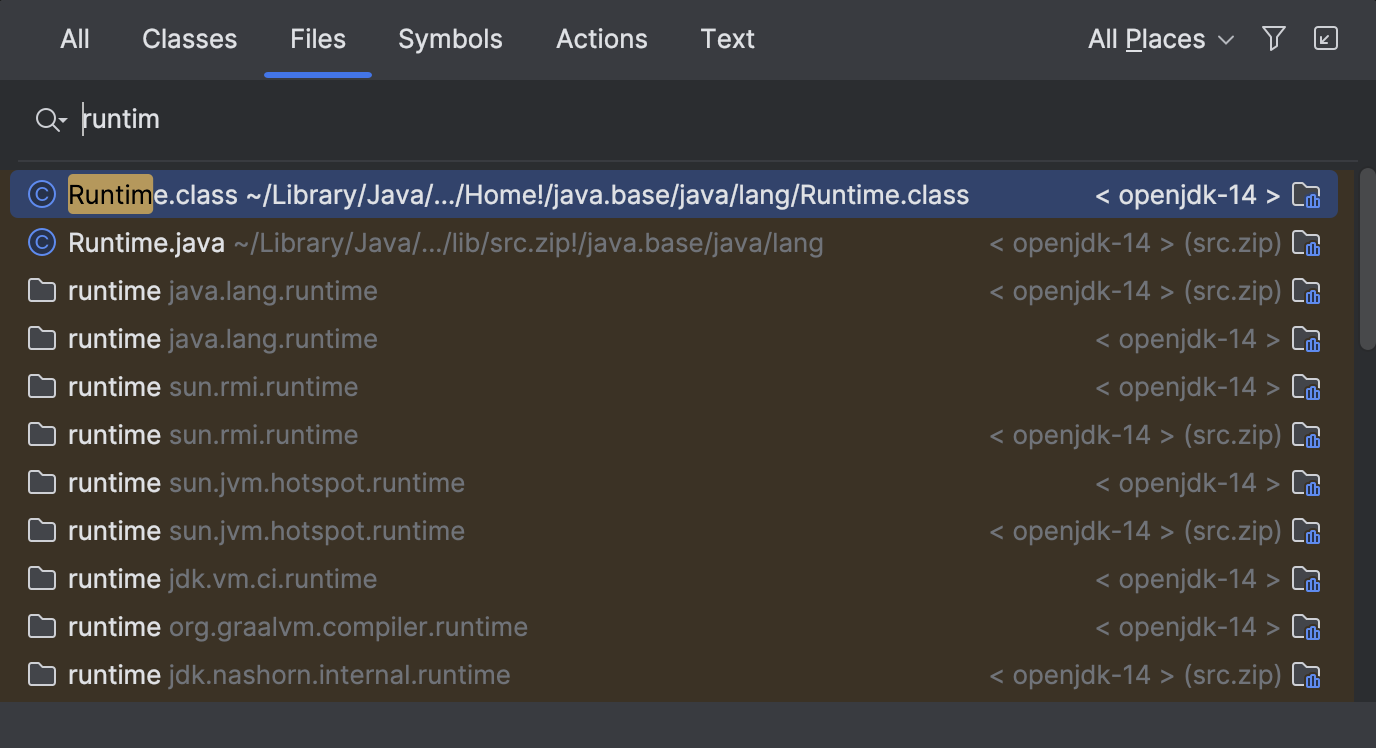Open the All Places dropdown

(1160, 38)
